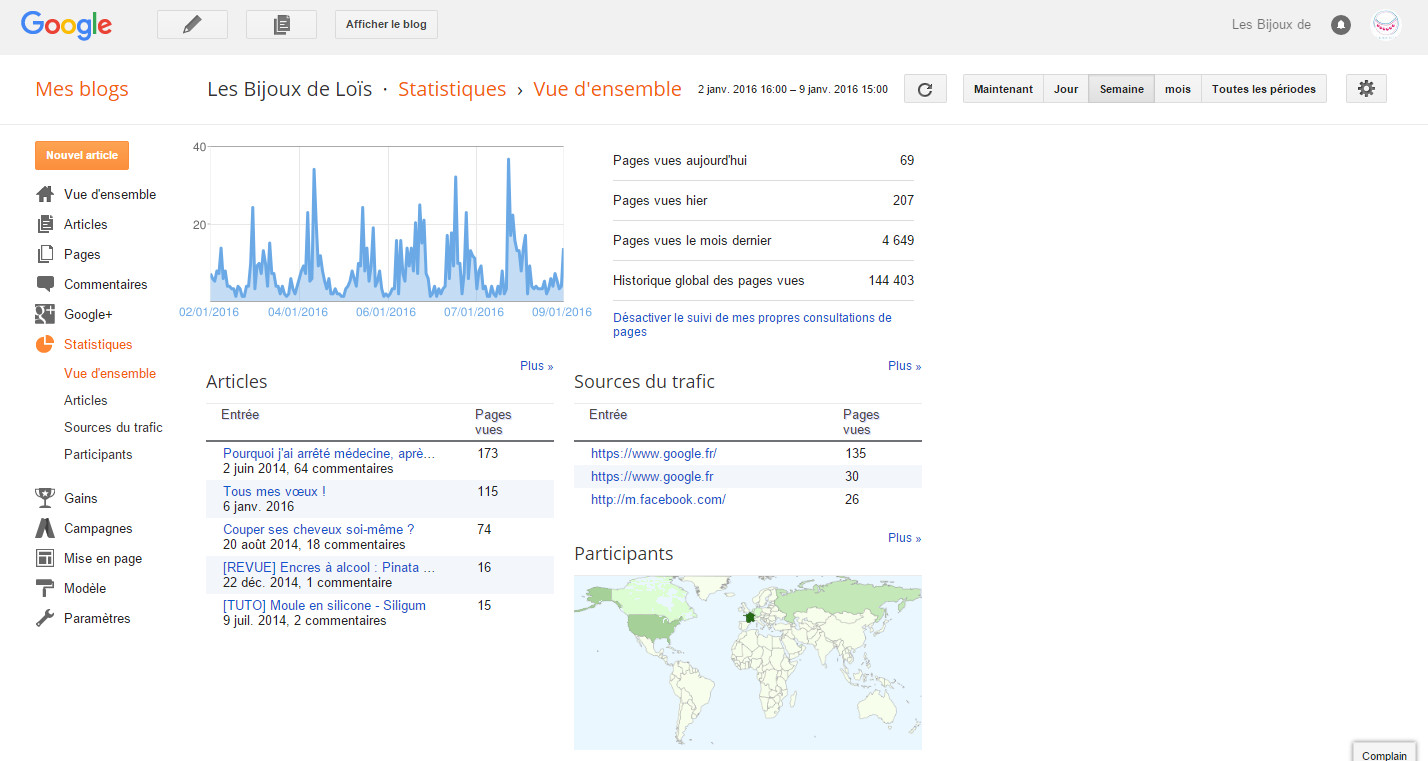Screen dimensions: 1428x761
Task: Click the Pages sidebar icon
Action: tap(45, 254)
